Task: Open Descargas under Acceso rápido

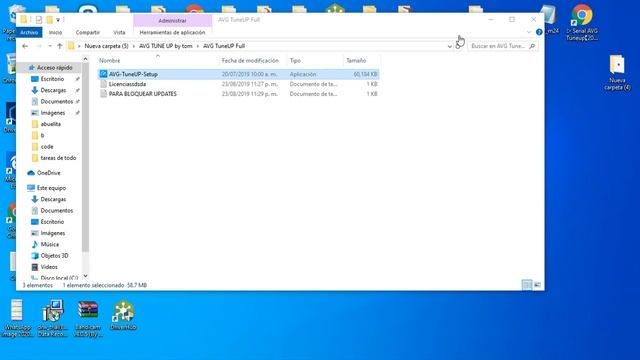Action: point(53,90)
